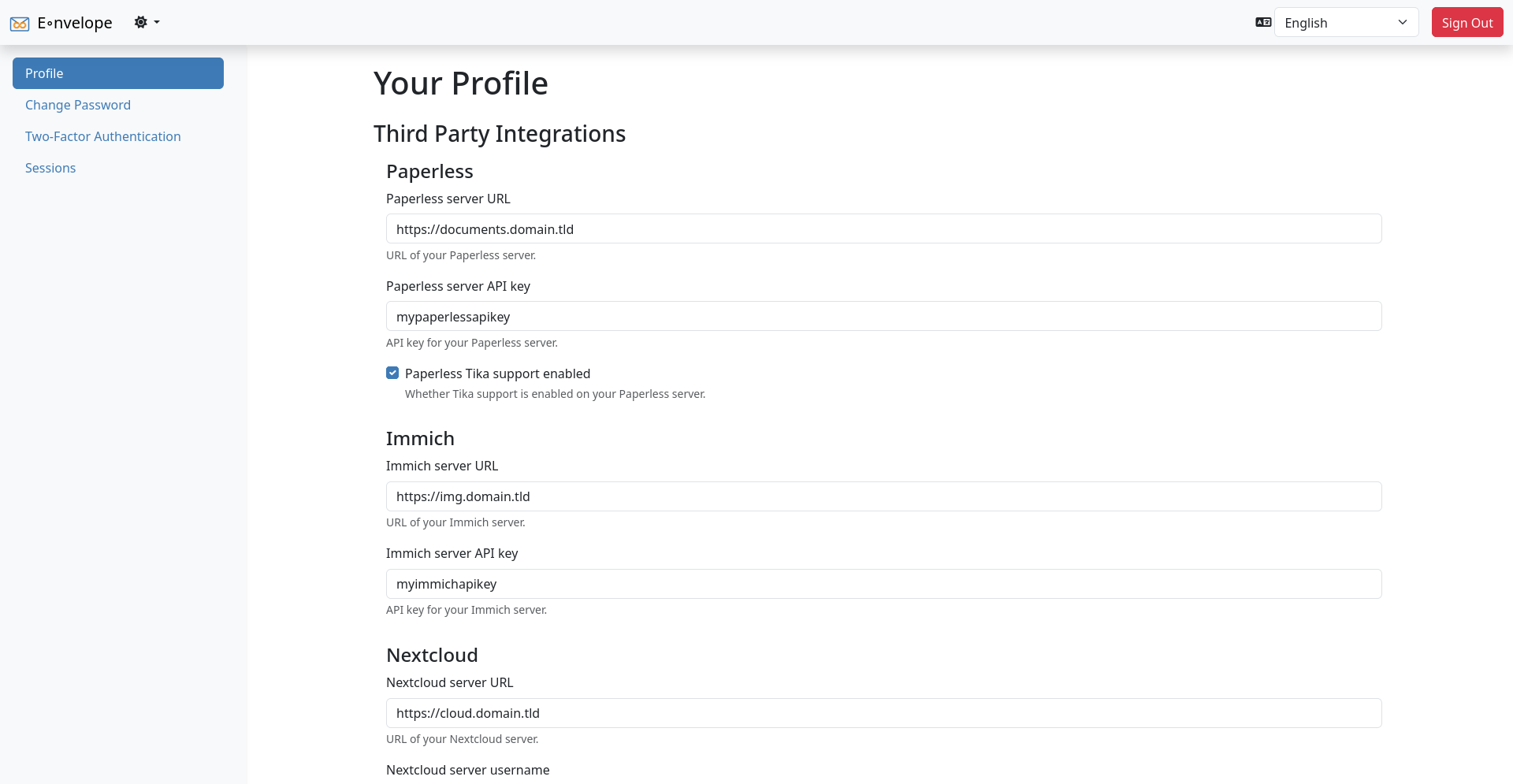Screen dimensions: 1513x784
Task: Click the Envelope logo icon
Action: (19, 23)
